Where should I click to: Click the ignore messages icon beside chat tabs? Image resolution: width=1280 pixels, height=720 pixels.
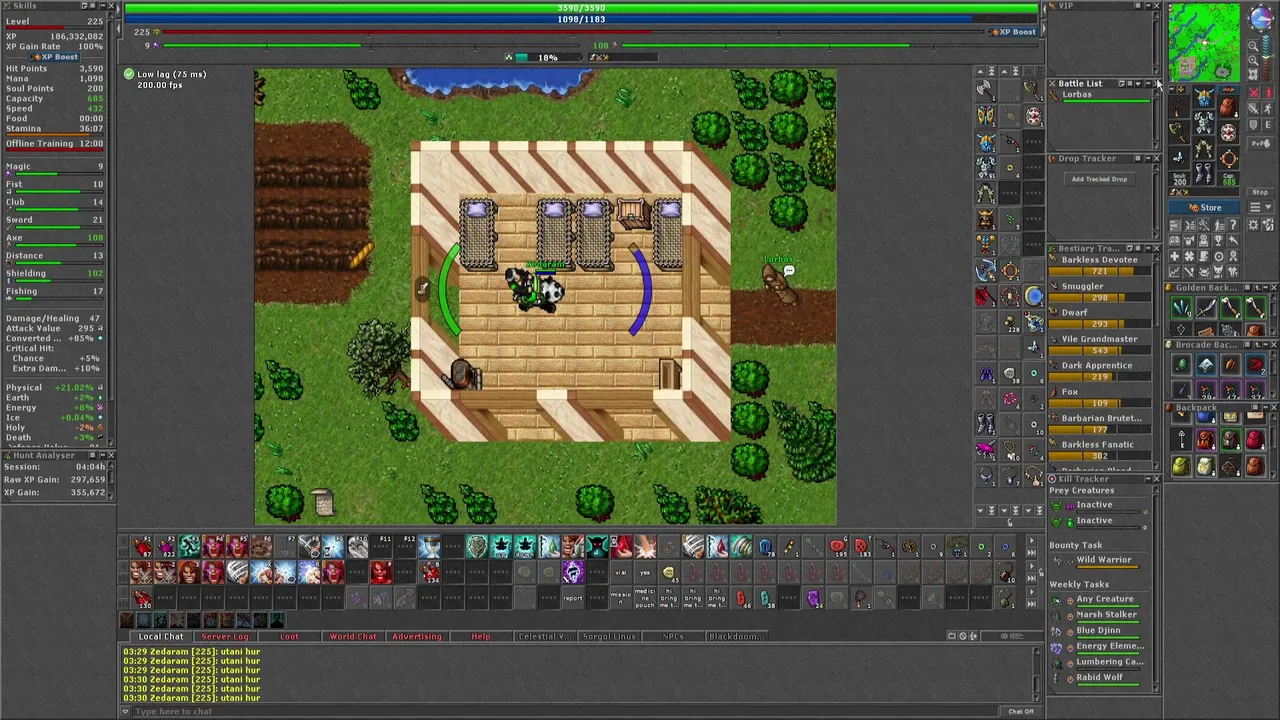click(x=963, y=636)
